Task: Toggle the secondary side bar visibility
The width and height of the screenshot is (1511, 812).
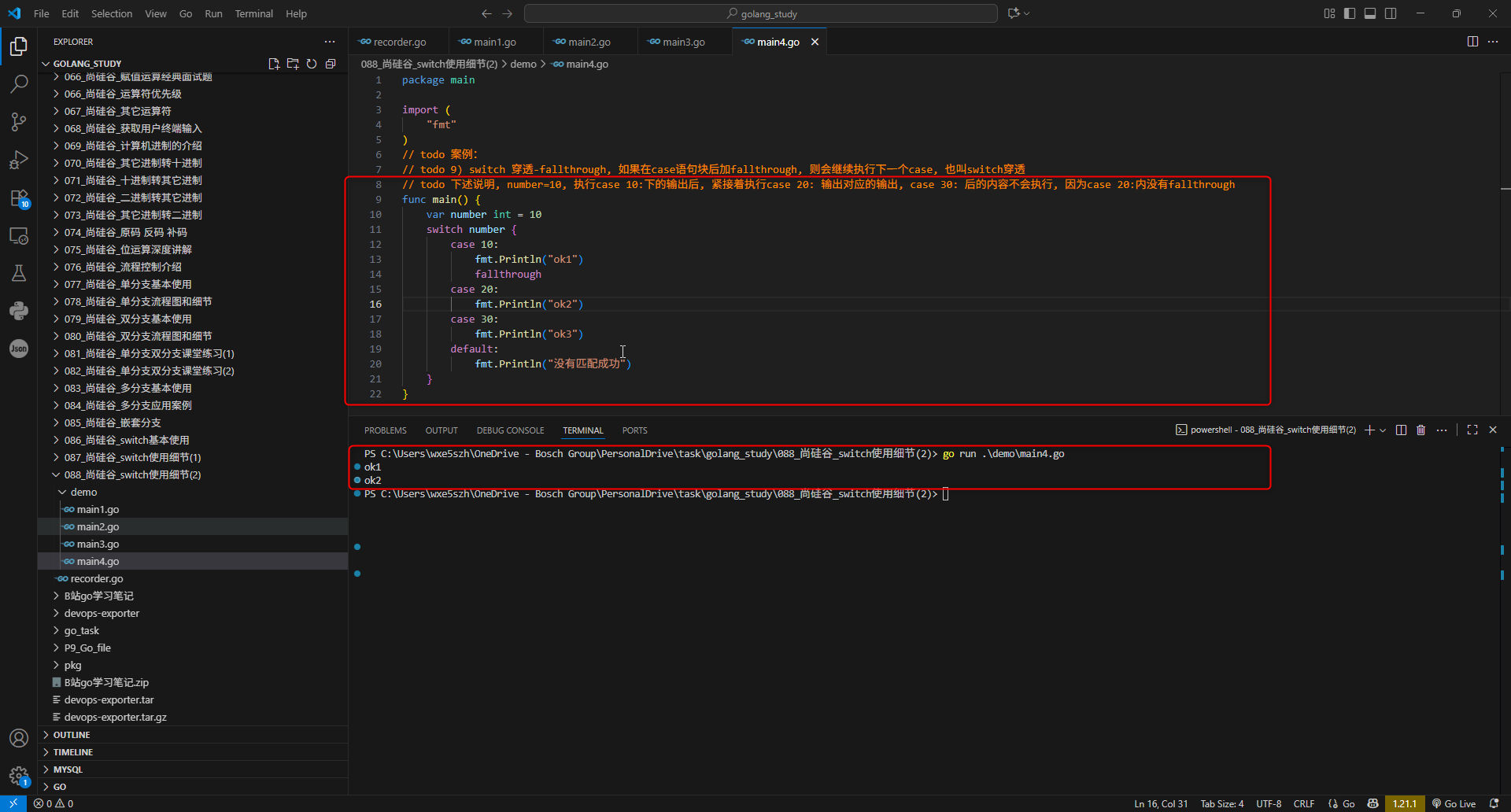Action: [x=1391, y=13]
